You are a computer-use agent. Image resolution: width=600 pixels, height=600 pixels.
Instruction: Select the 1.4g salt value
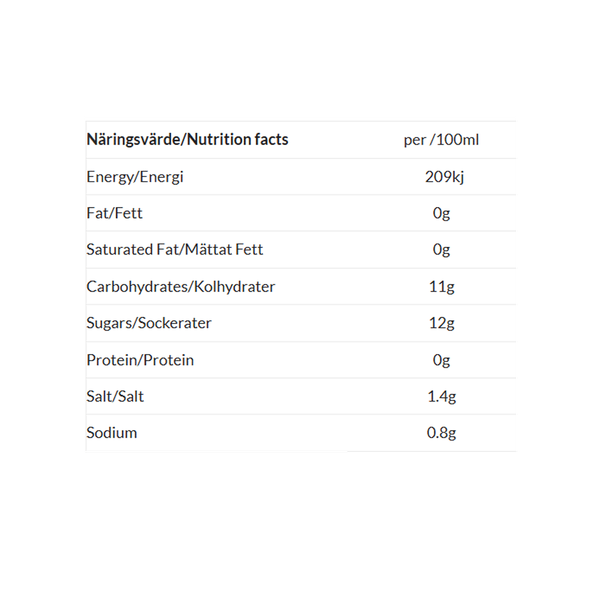coord(441,397)
